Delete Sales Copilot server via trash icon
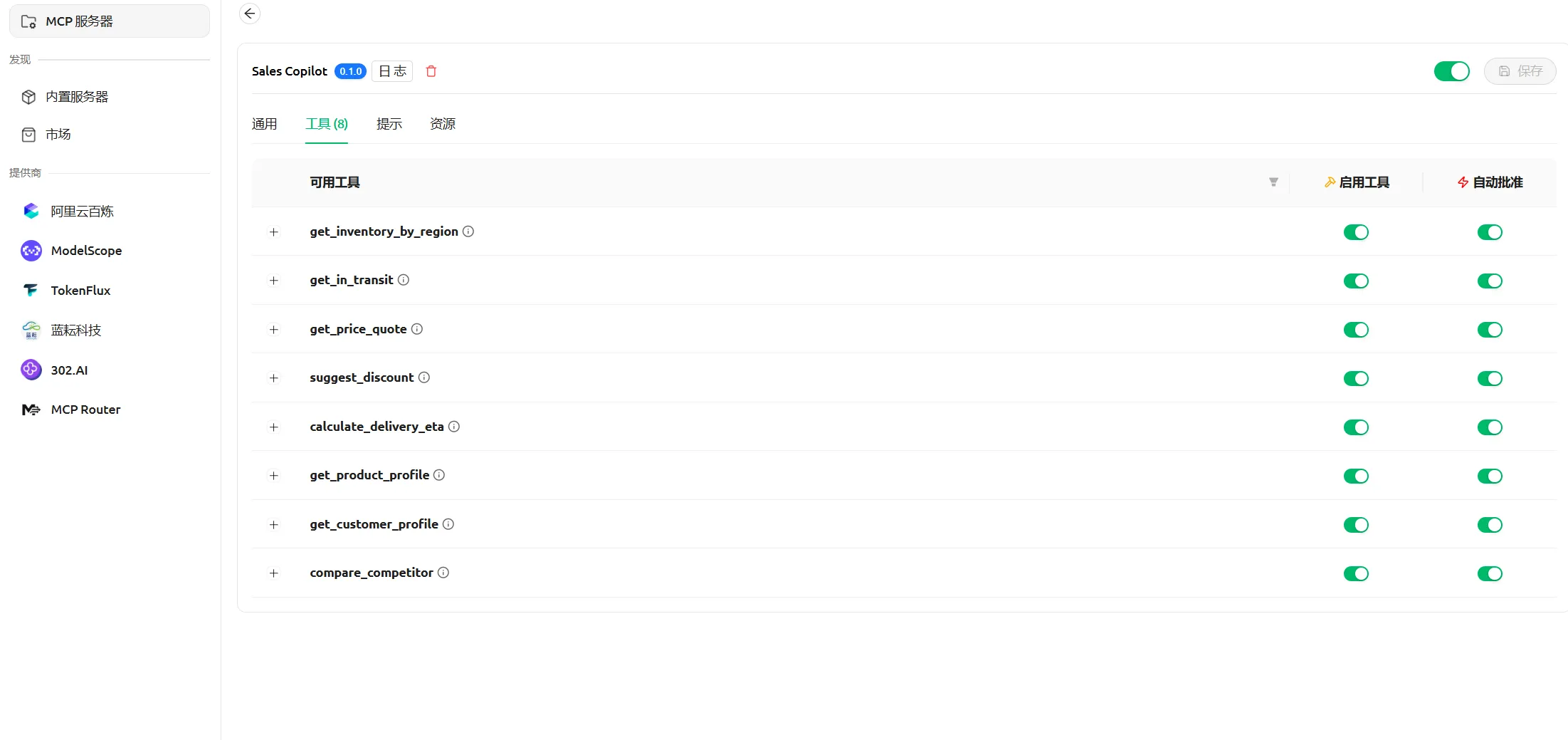 click(431, 71)
